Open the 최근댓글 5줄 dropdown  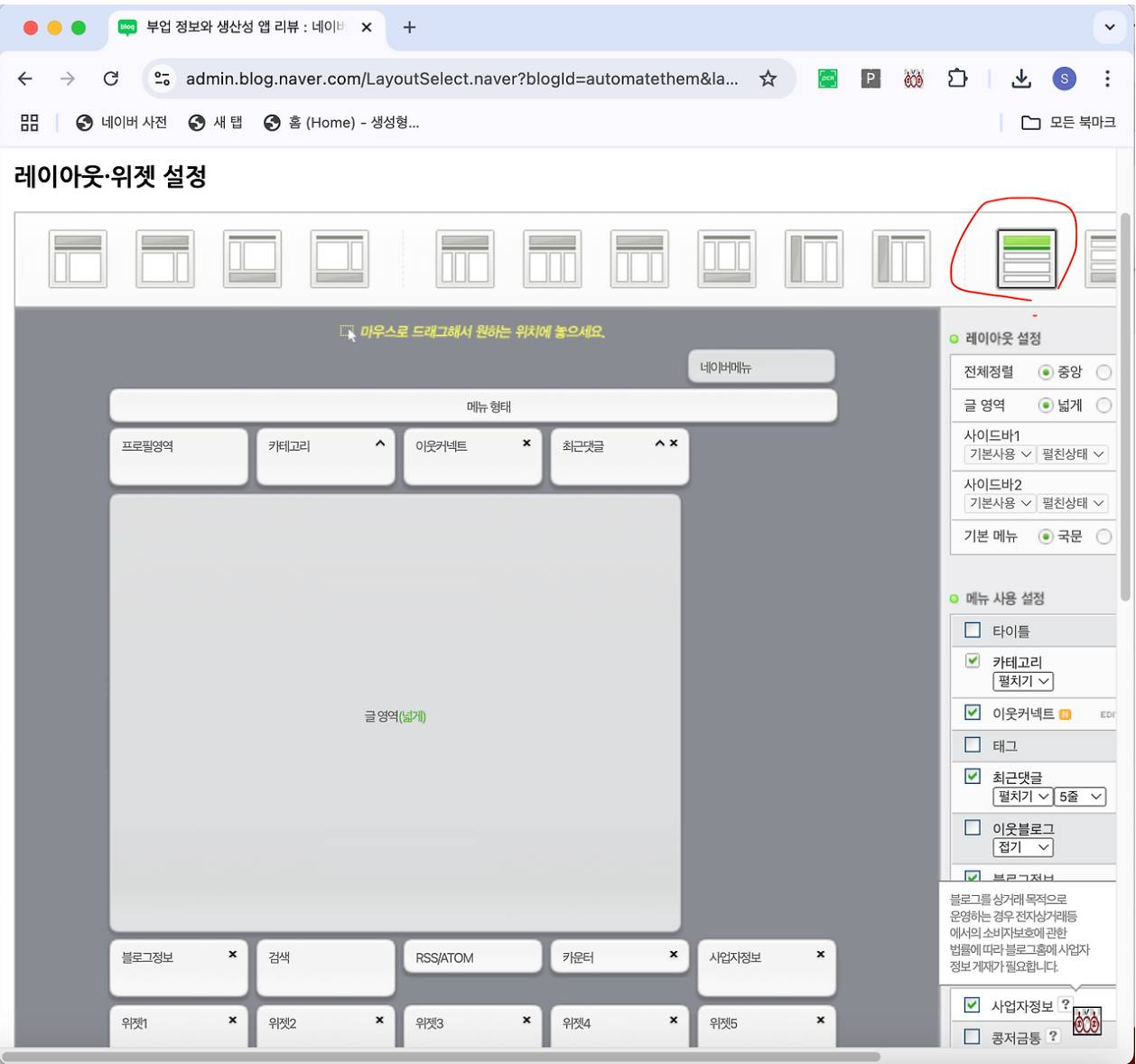point(1080,797)
